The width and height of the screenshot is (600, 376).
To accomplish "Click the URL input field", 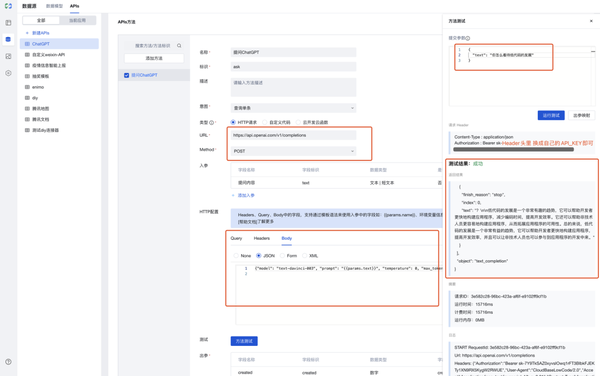I will click(293, 135).
